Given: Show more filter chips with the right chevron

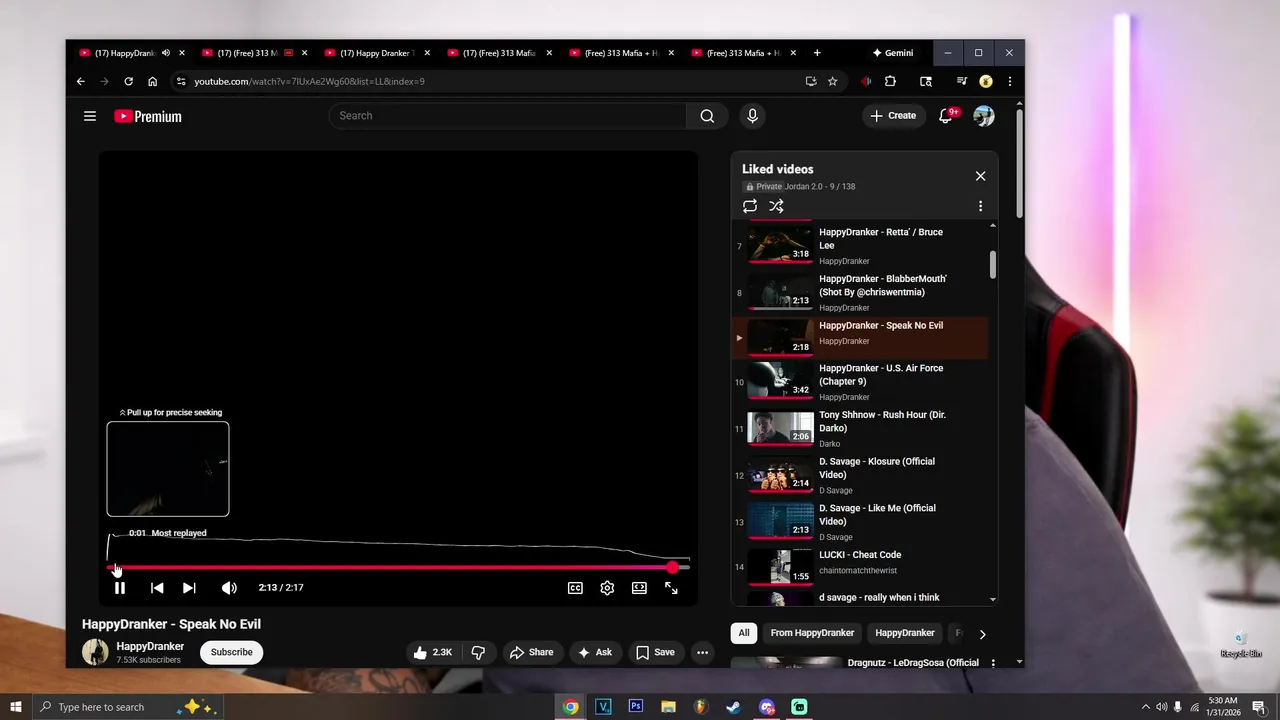Looking at the screenshot, I should click(982, 634).
